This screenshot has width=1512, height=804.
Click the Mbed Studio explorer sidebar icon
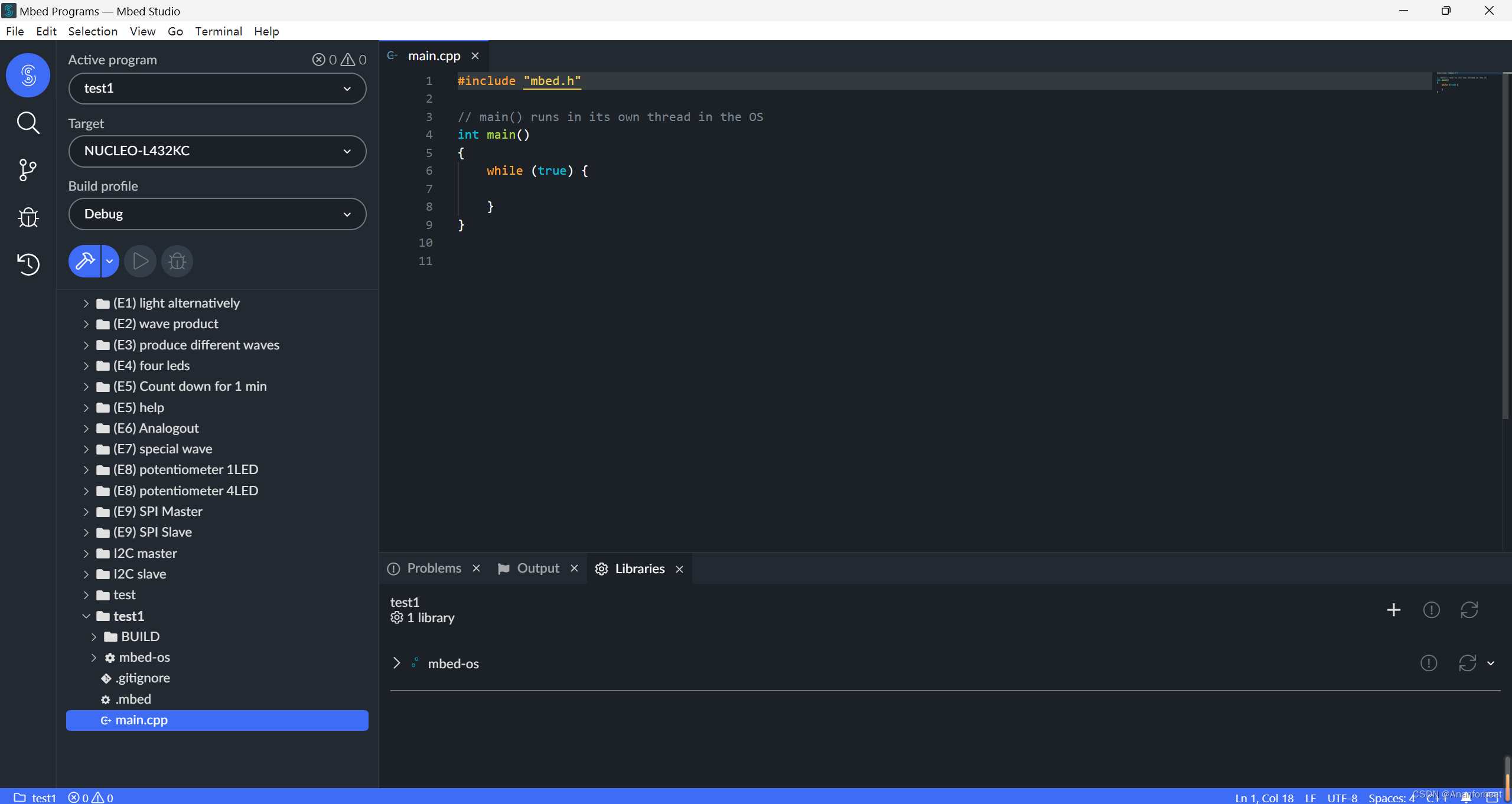click(x=28, y=76)
